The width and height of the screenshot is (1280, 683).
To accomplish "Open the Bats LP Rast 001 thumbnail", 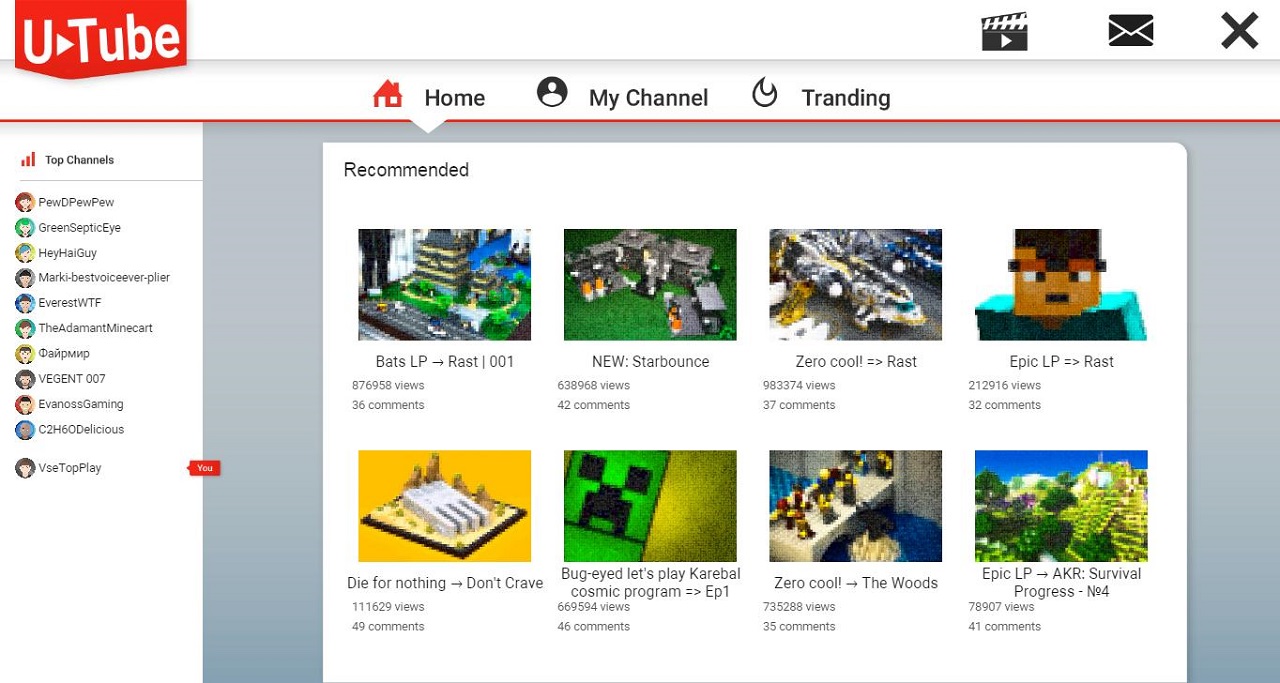I will (444, 285).
